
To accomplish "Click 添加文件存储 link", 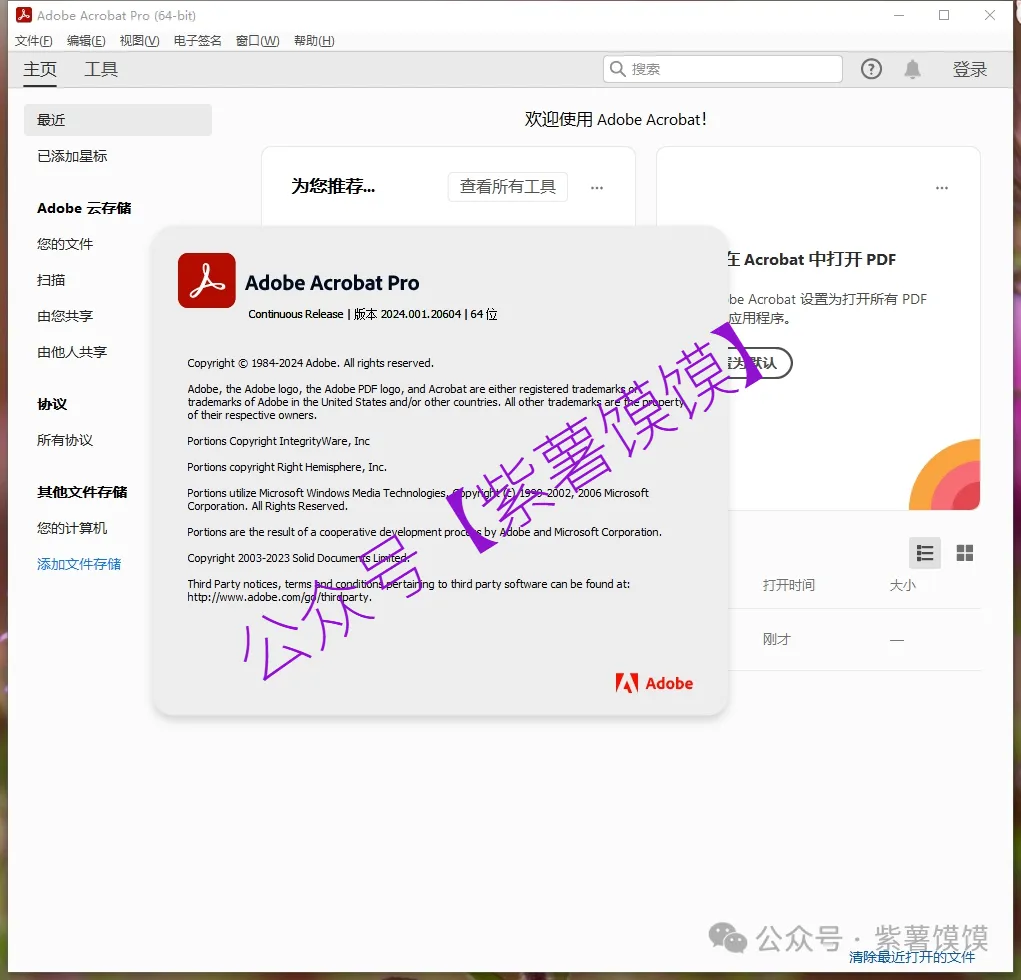I will pyautogui.click(x=79, y=564).
